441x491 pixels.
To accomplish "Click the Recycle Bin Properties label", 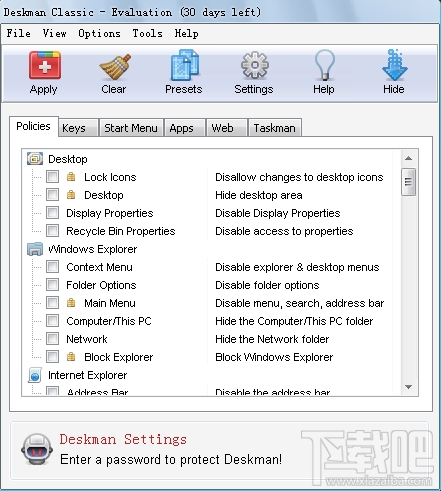I will (121, 231).
